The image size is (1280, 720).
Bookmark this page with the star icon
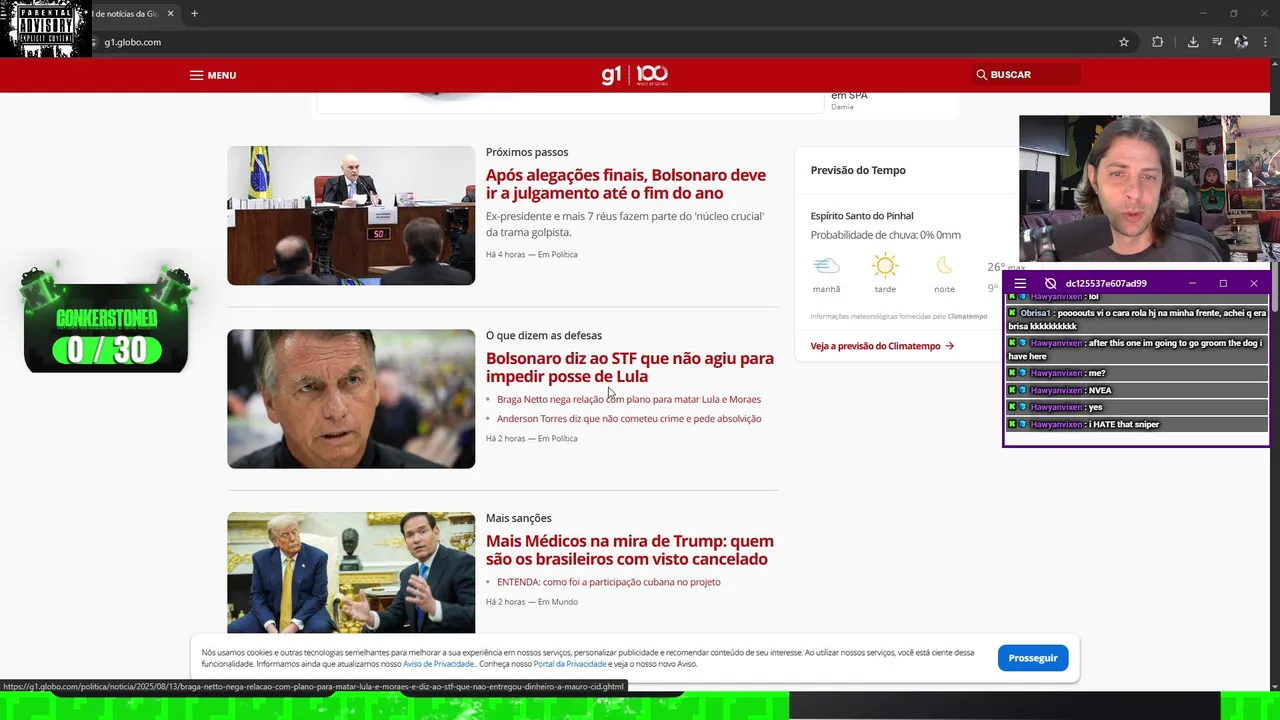1124,42
